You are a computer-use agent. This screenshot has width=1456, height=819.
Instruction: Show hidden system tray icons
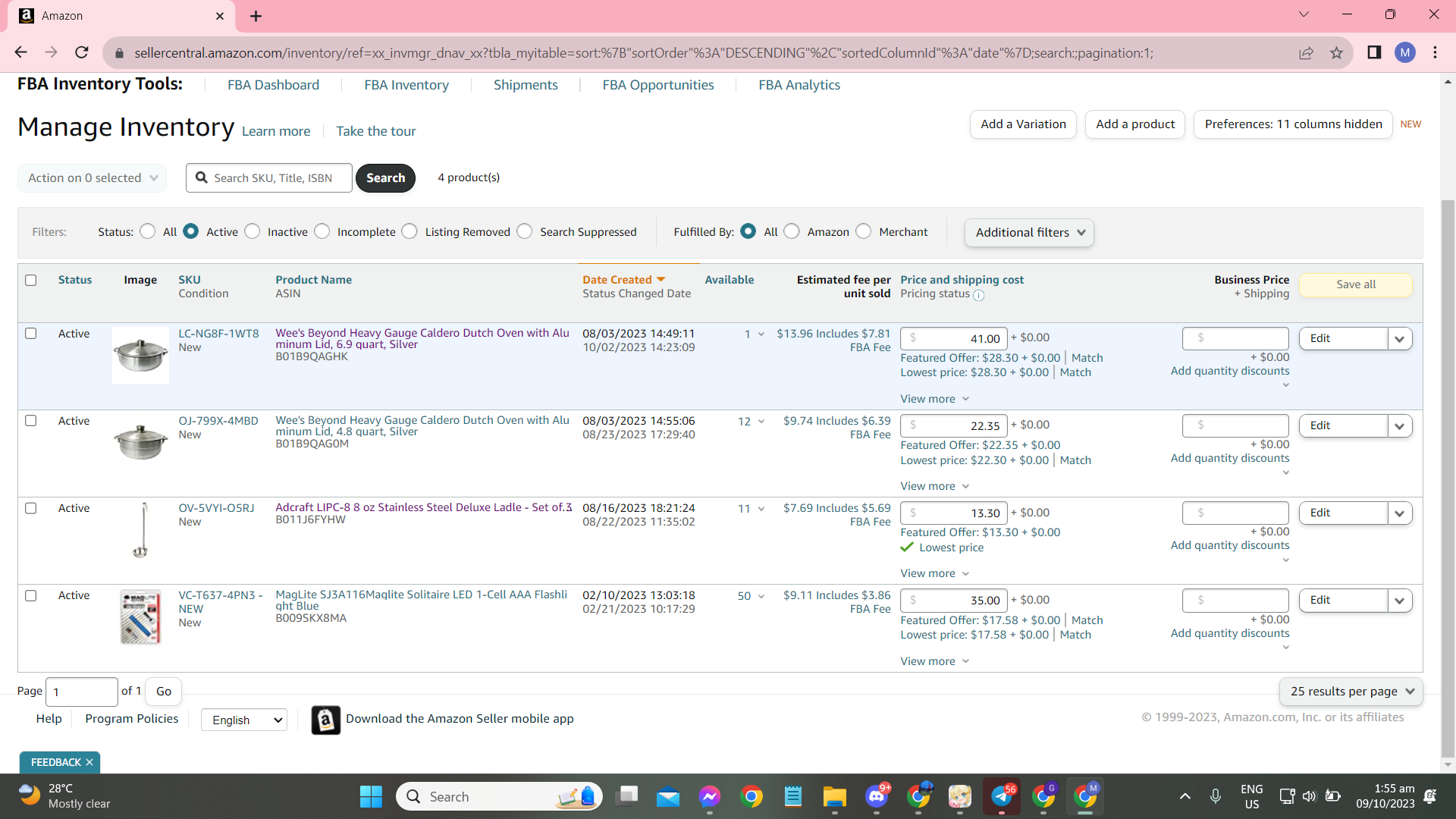[1185, 796]
